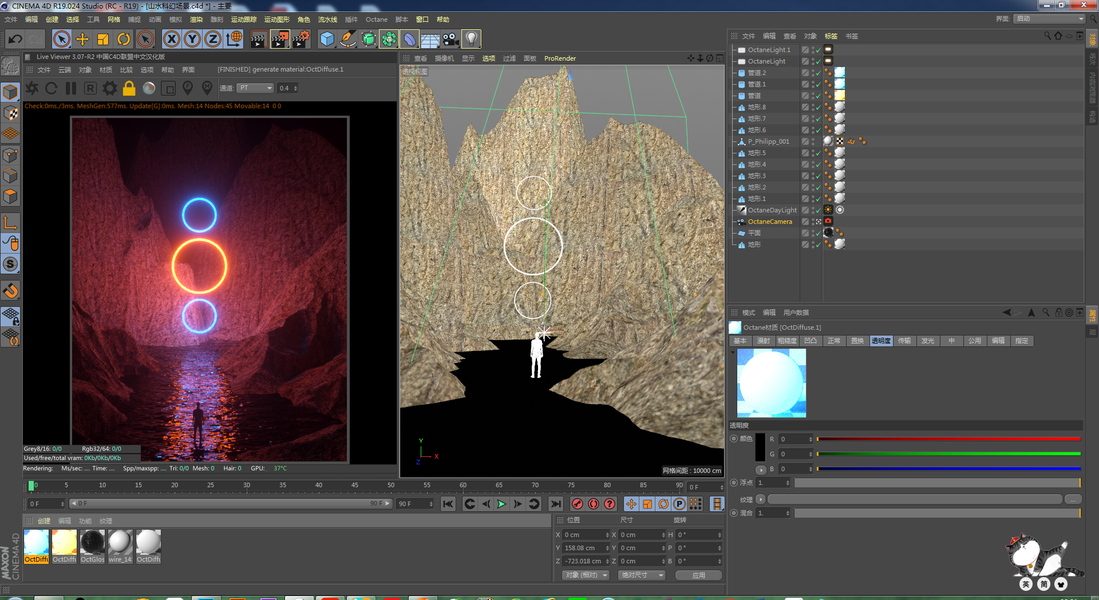Pause rendering in Live Viewer
Viewport: 1099px width, 600px height.
70,88
